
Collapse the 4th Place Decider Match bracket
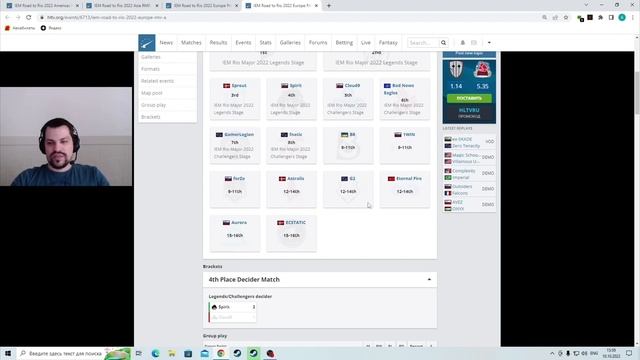coord(429,279)
